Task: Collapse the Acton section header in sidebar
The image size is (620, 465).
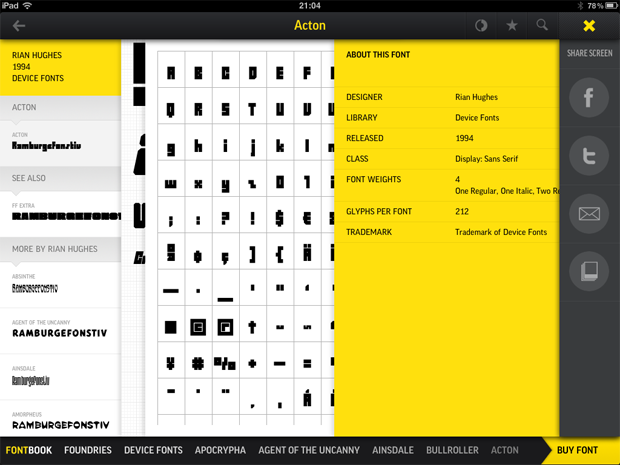Action: click(60, 108)
